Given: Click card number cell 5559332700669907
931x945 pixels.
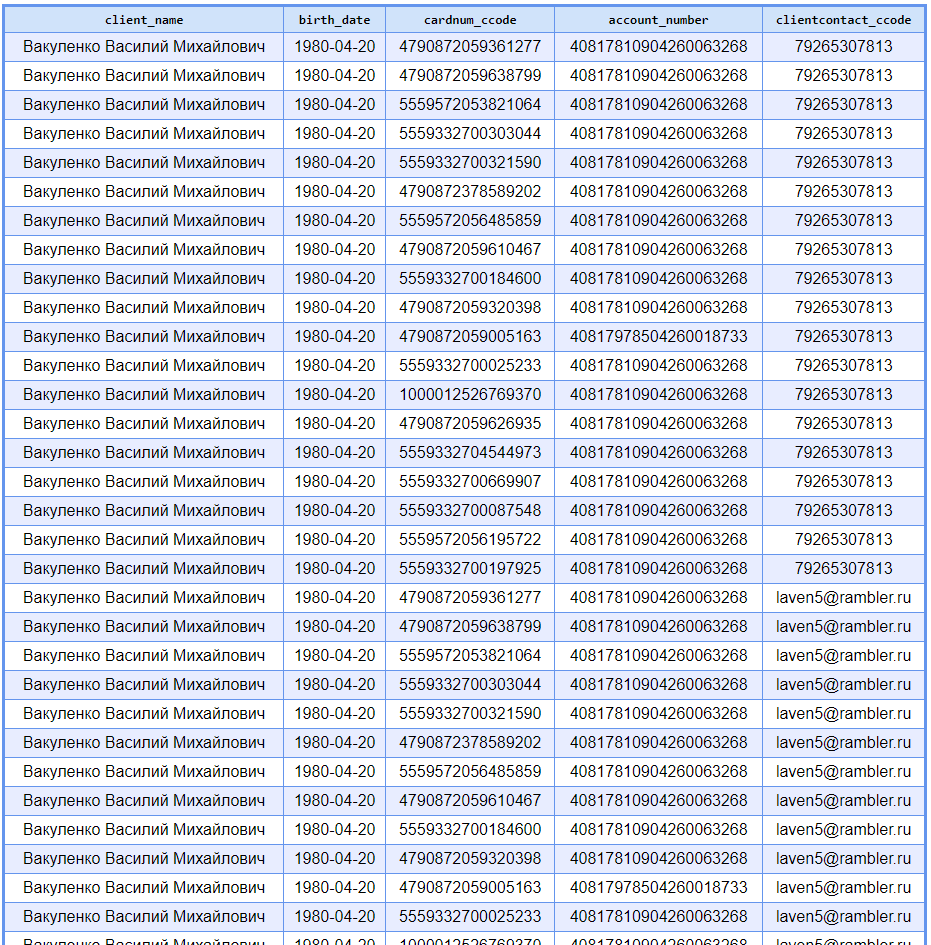Looking at the screenshot, I should tap(470, 481).
